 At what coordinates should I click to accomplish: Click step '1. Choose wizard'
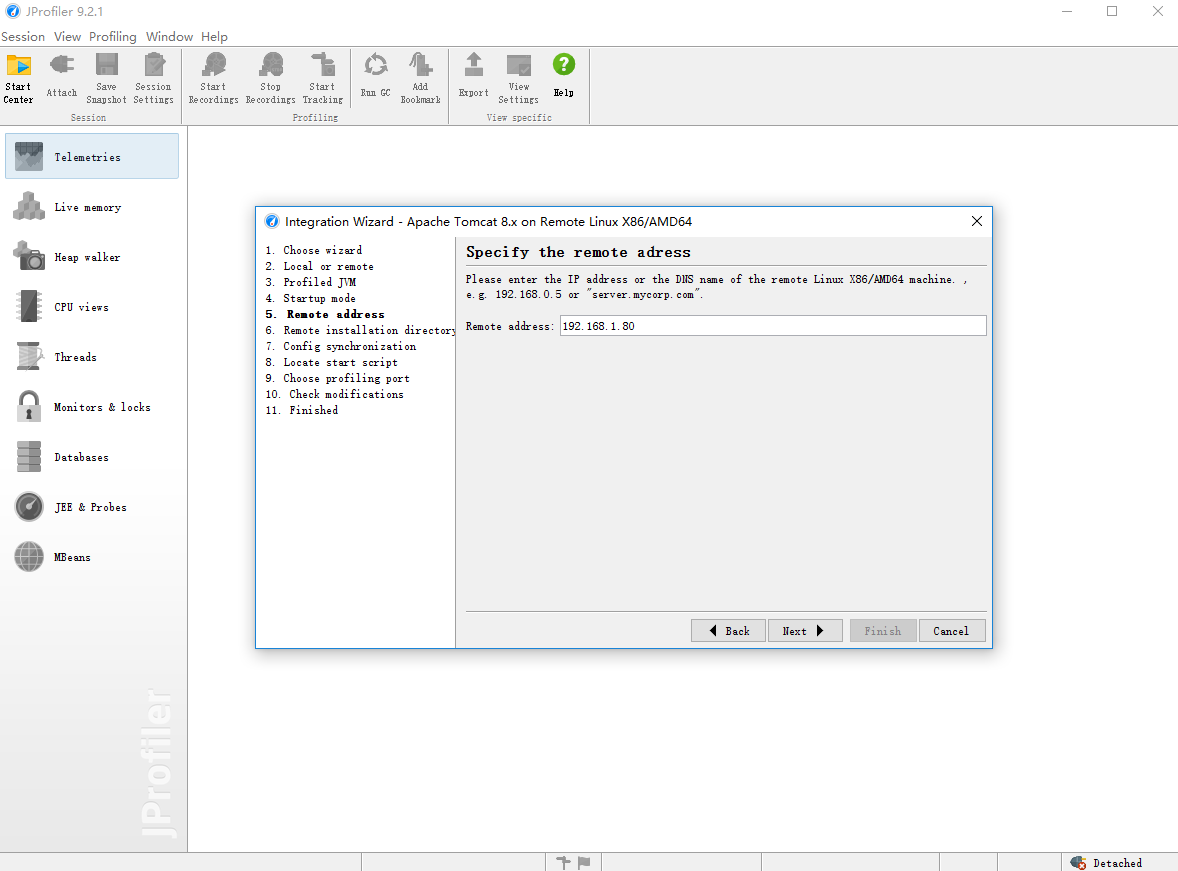point(314,250)
